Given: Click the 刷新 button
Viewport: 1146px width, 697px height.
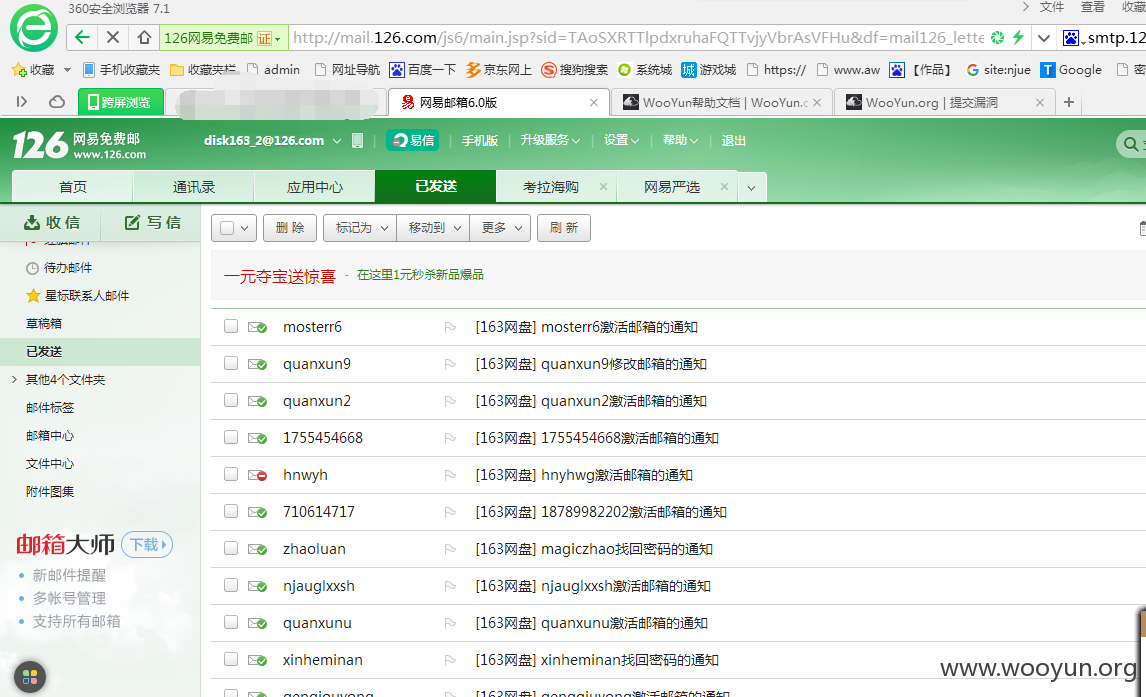Looking at the screenshot, I should coord(563,228).
